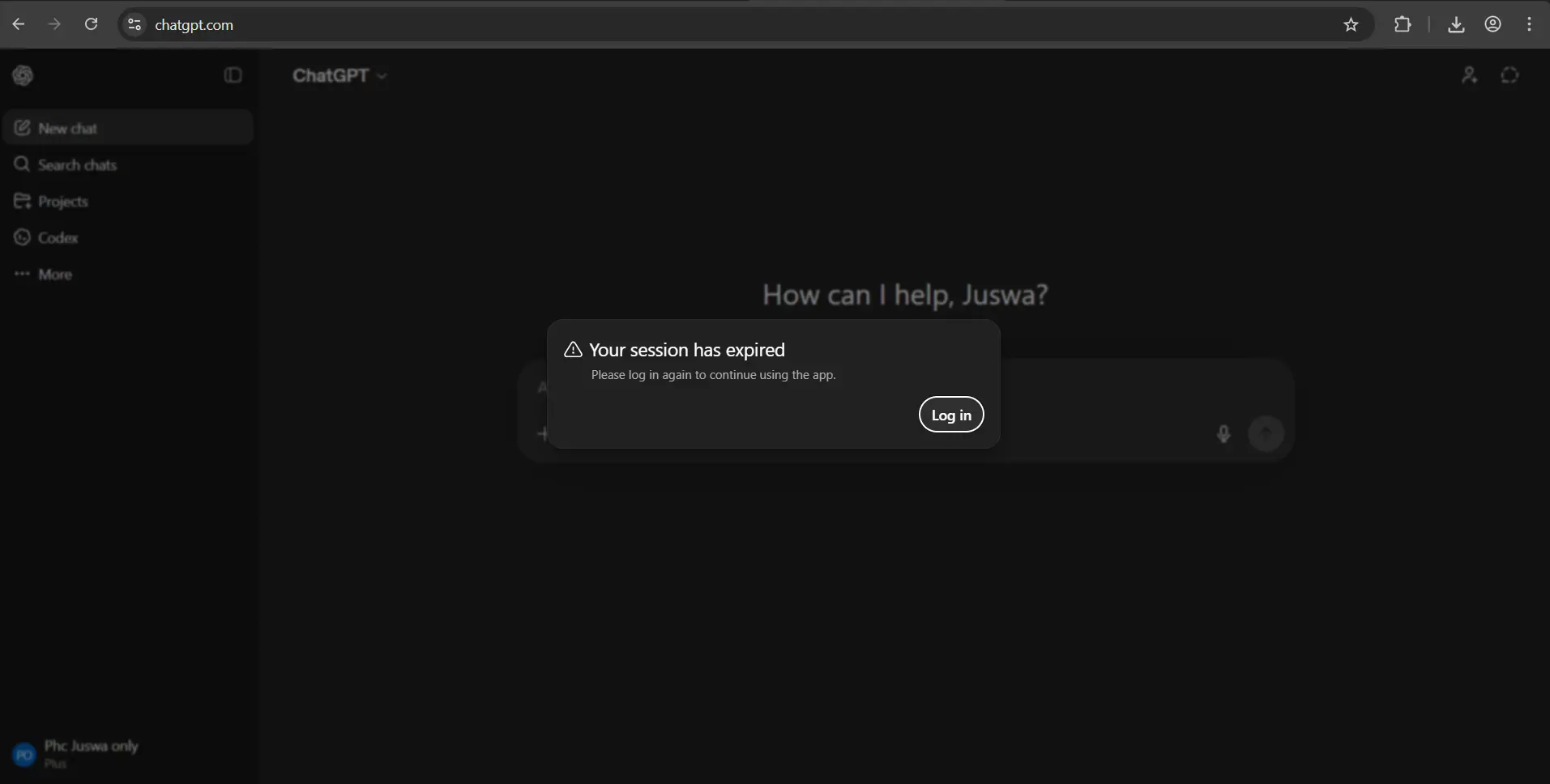This screenshot has width=1550, height=784.
Task: Click the temporary chat icon in the header
Action: tap(1509, 75)
